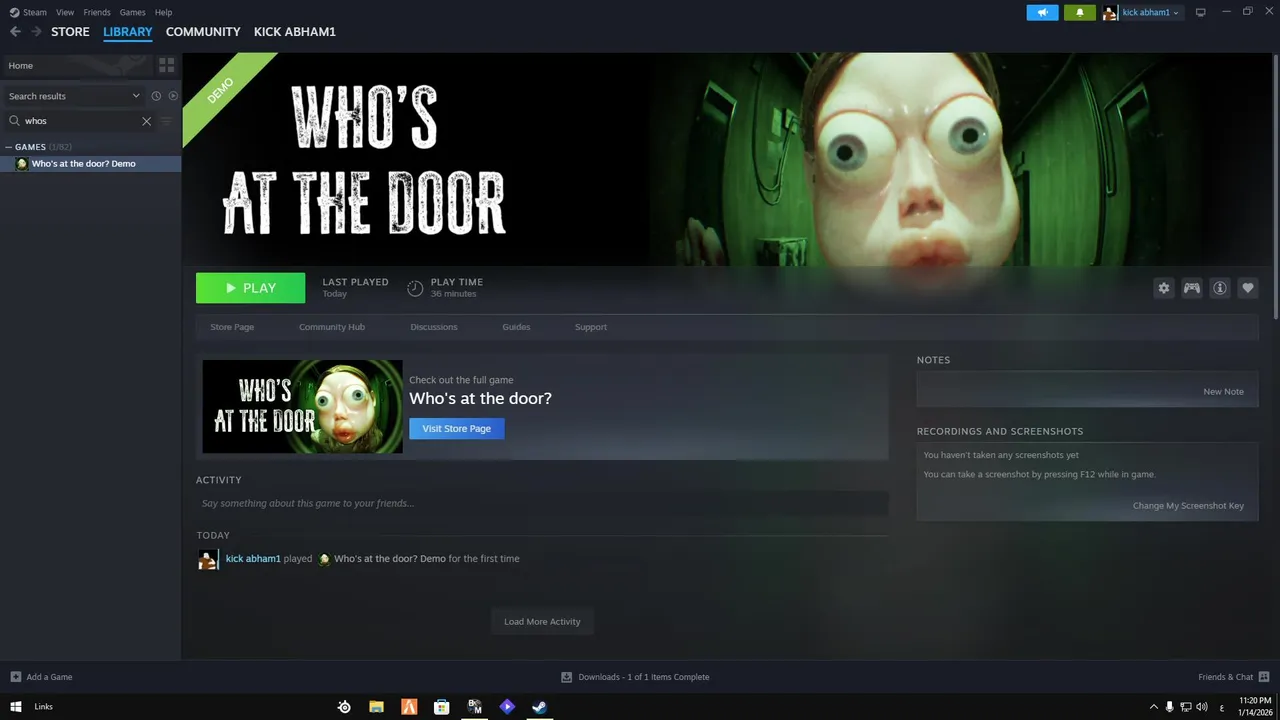
Task: Expand the kick abham1 account dropdown
Action: [x=1150, y=12]
